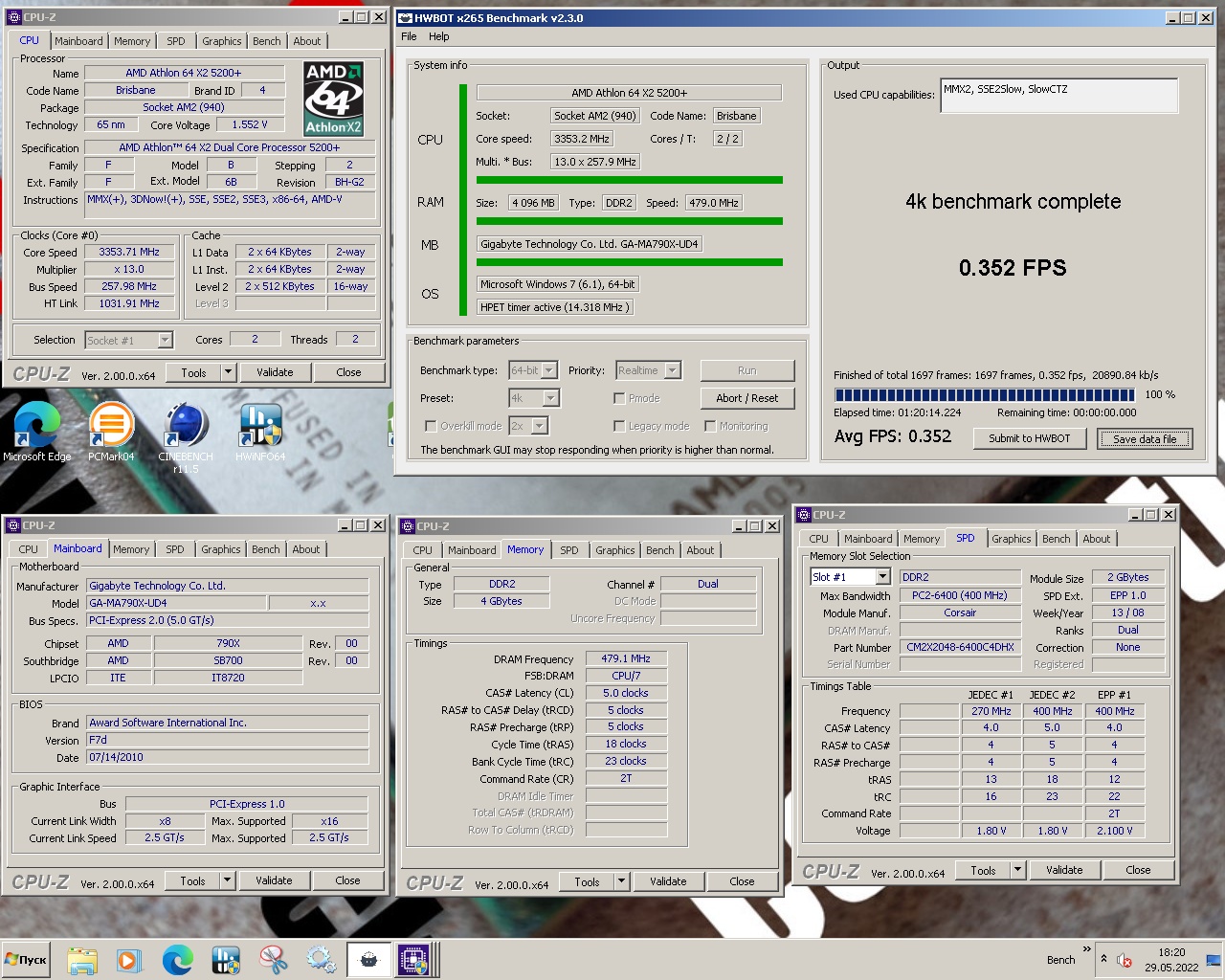Open HWiNFO64 desktop shortcut

click(x=260, y=433)
